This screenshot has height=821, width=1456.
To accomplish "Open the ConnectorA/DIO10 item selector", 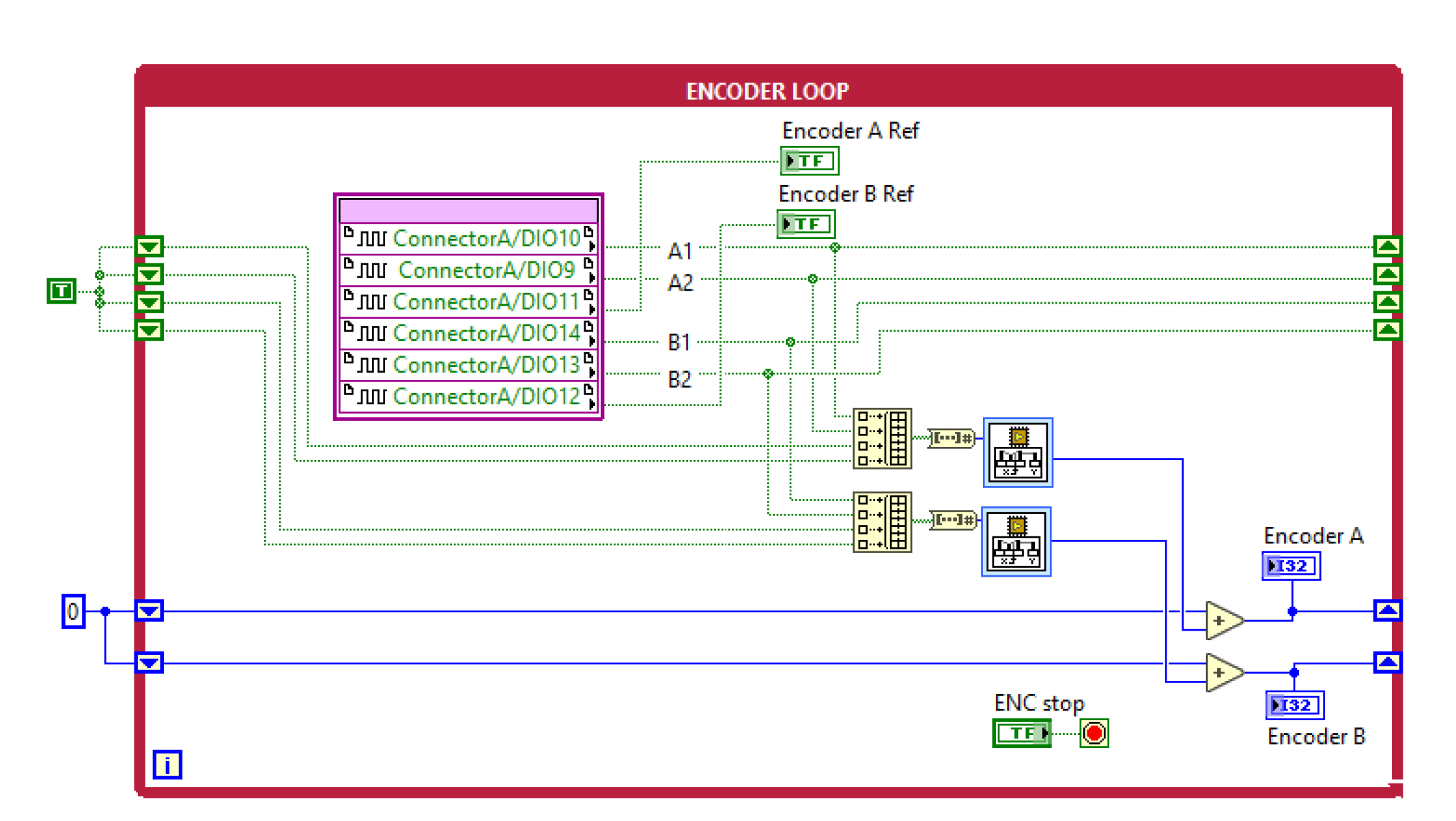I will [x=486, y=238].
